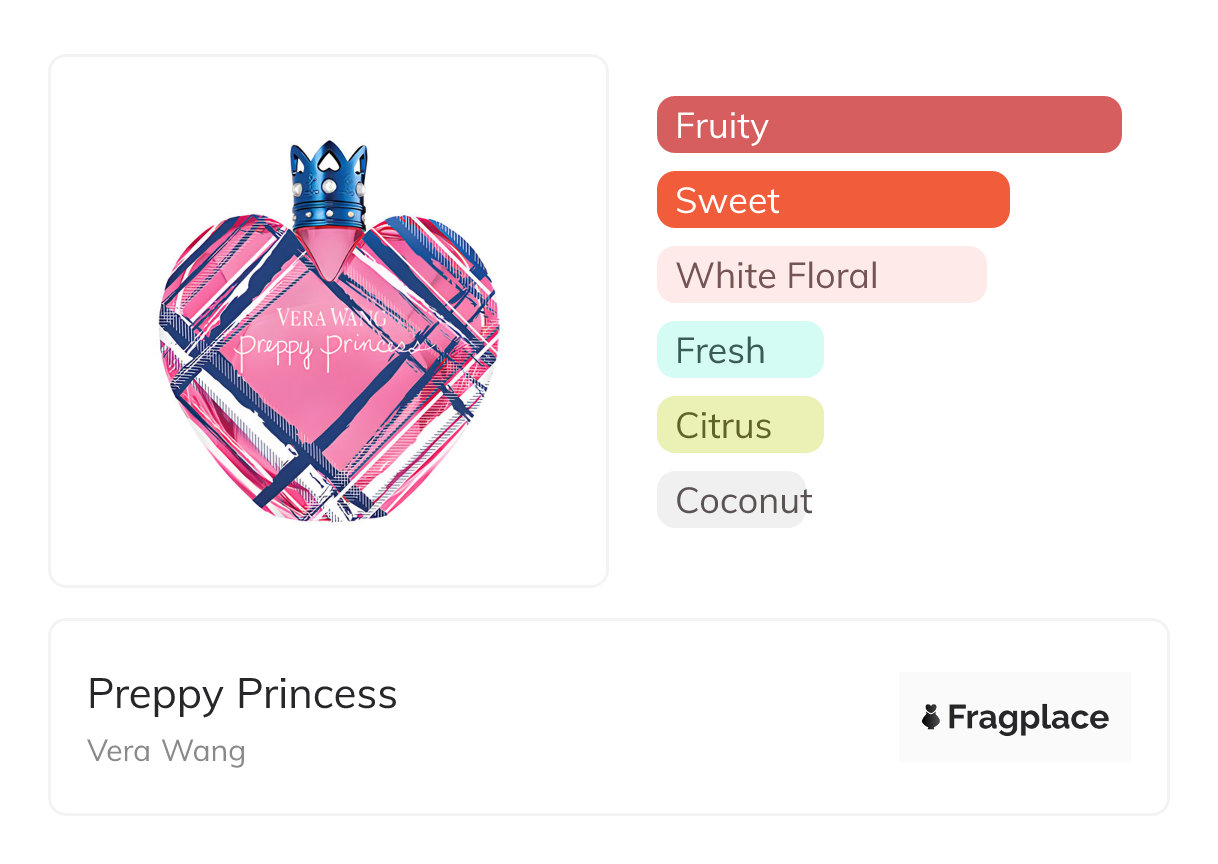
Task: Open the Preppy Princess title
Action: coord(242,694)
